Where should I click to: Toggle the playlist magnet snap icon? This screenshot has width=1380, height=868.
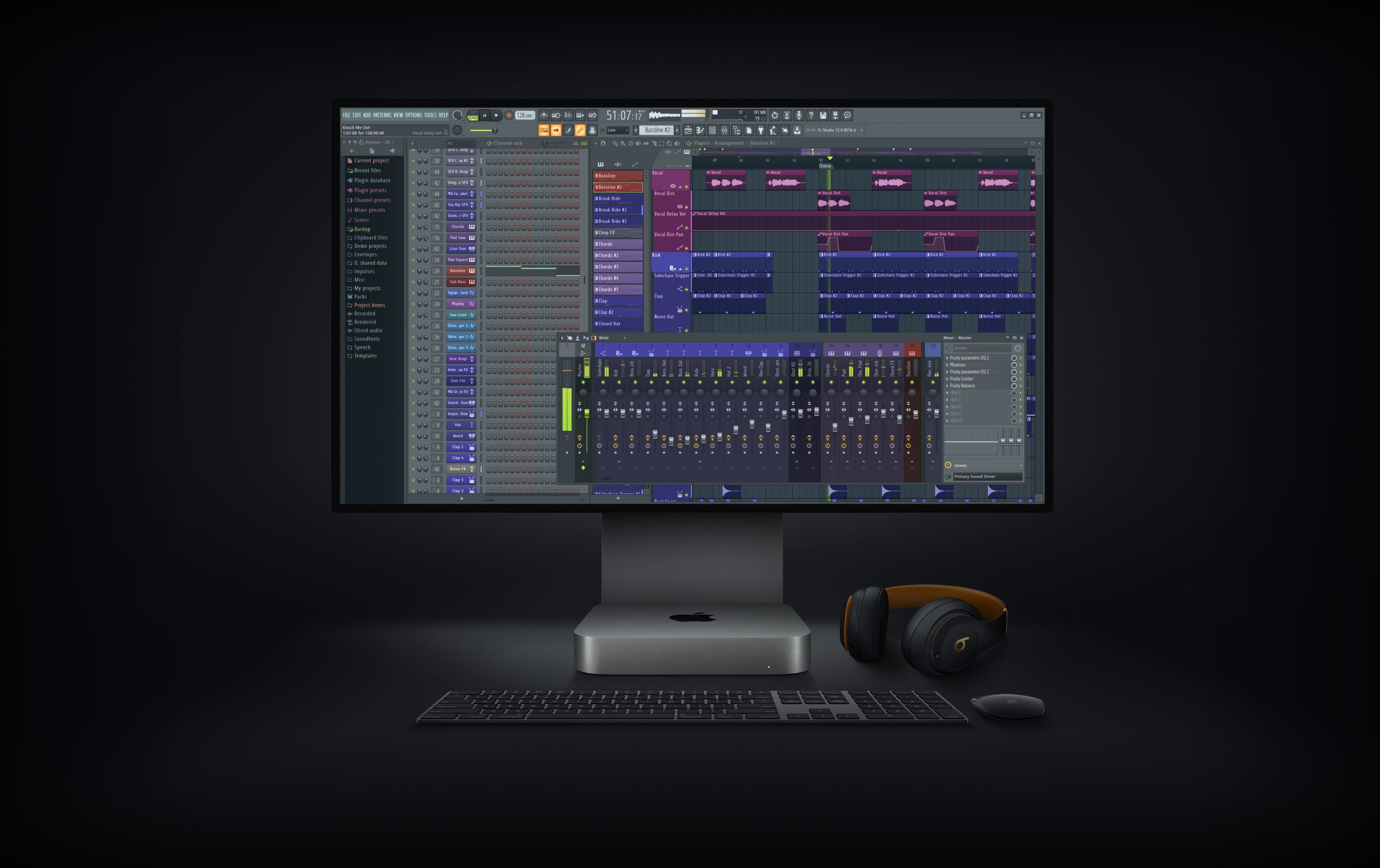[603, 143]
